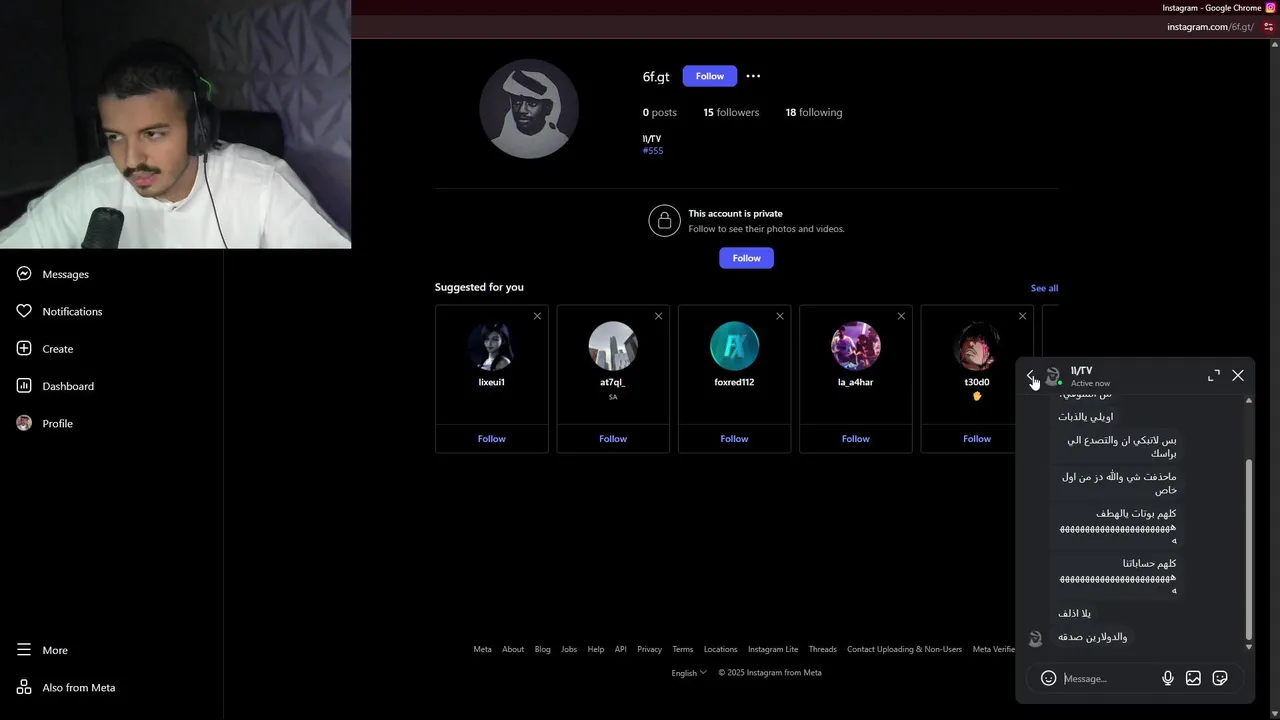Open 6f.gt profile picture
Viewport: 1280px width, 720px height.
click(x=529, y=109)
